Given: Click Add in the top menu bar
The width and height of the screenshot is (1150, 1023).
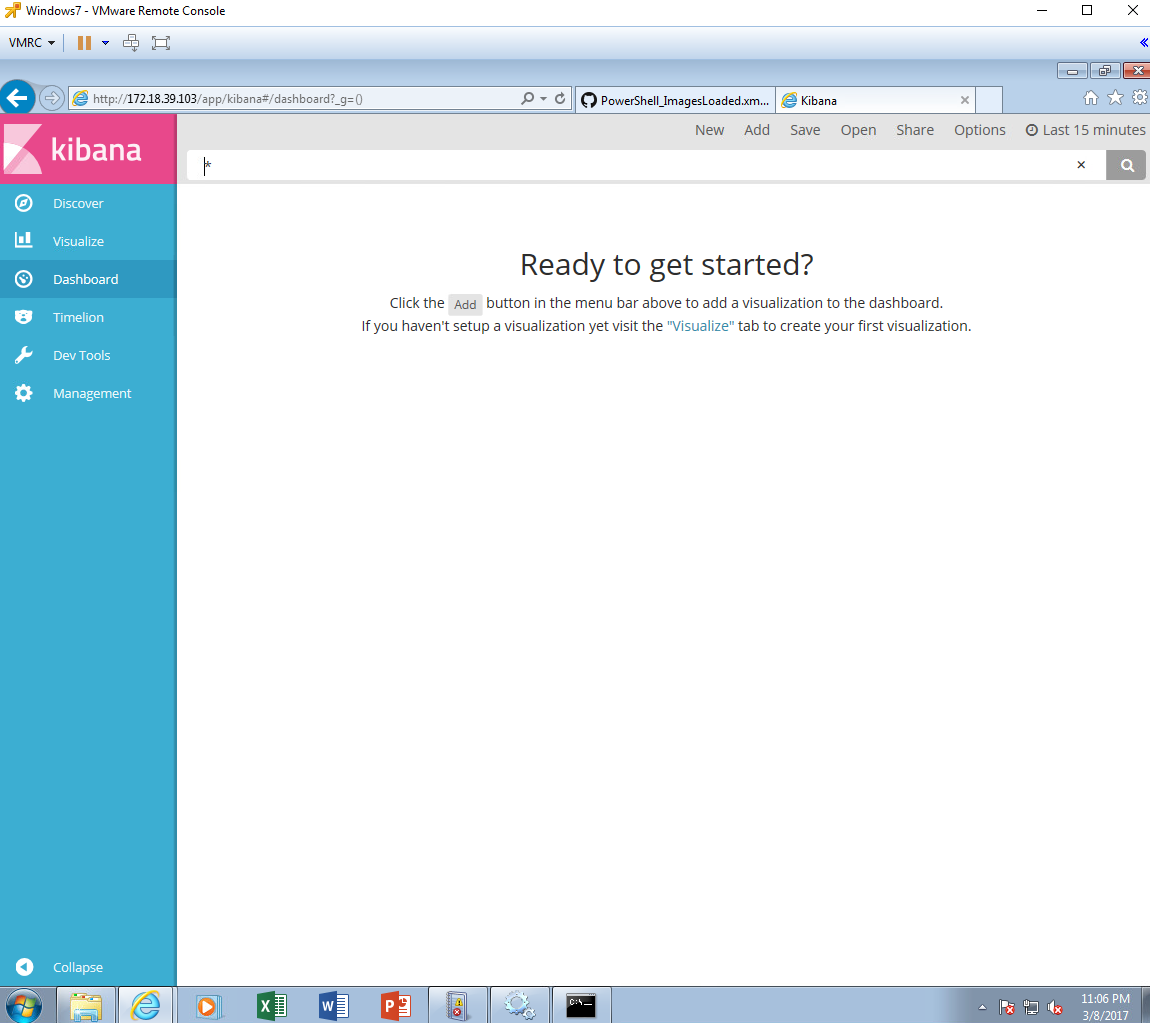Looking at the screenshot, I should [757, 130].
